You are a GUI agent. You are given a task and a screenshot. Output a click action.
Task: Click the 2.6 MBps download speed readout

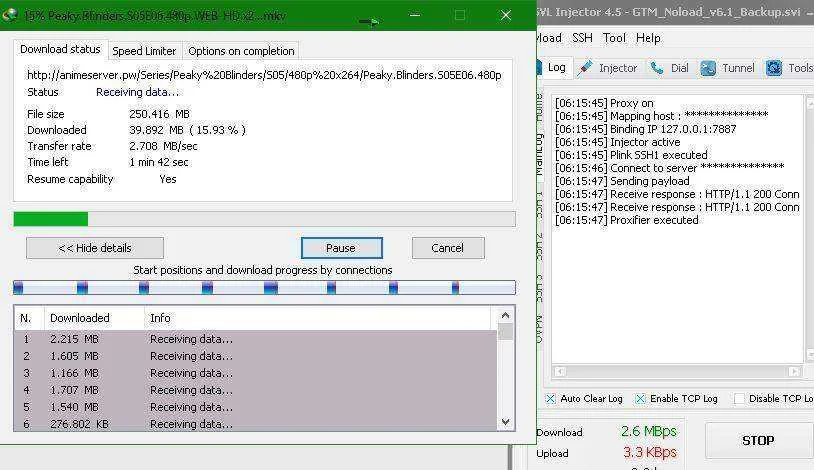click(649, 432)
